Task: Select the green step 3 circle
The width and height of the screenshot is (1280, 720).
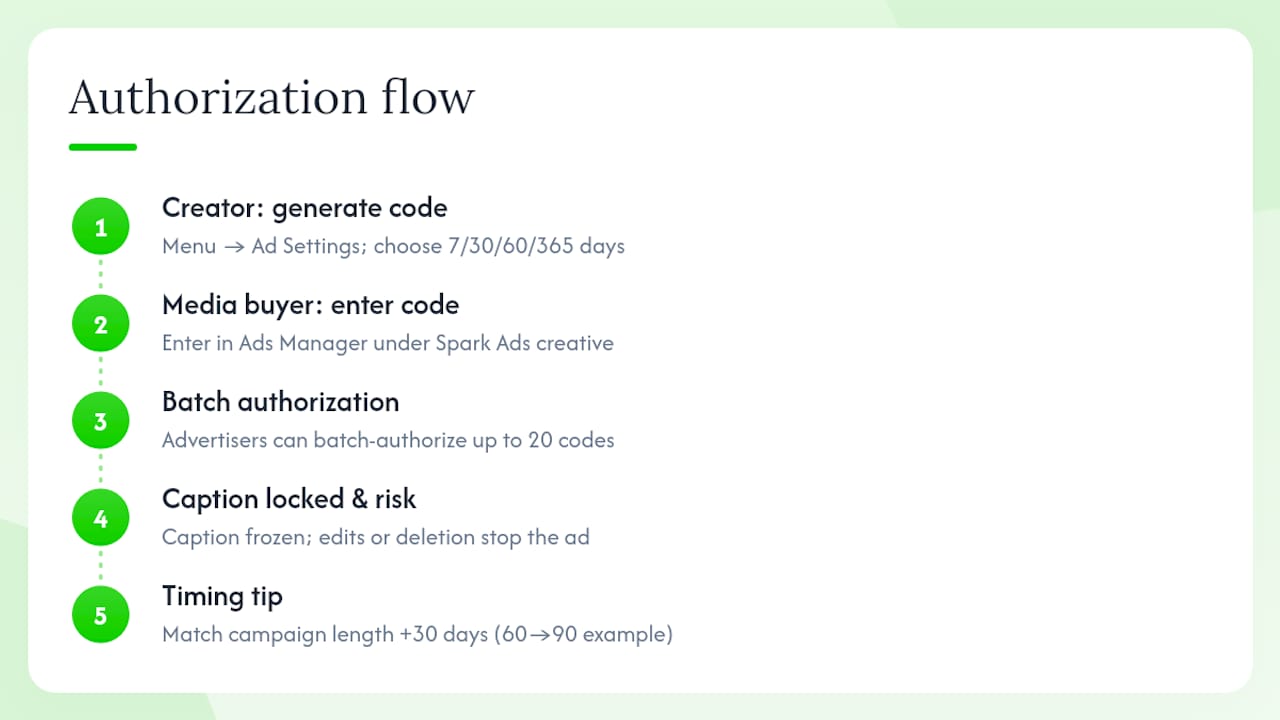Action: 100,421
